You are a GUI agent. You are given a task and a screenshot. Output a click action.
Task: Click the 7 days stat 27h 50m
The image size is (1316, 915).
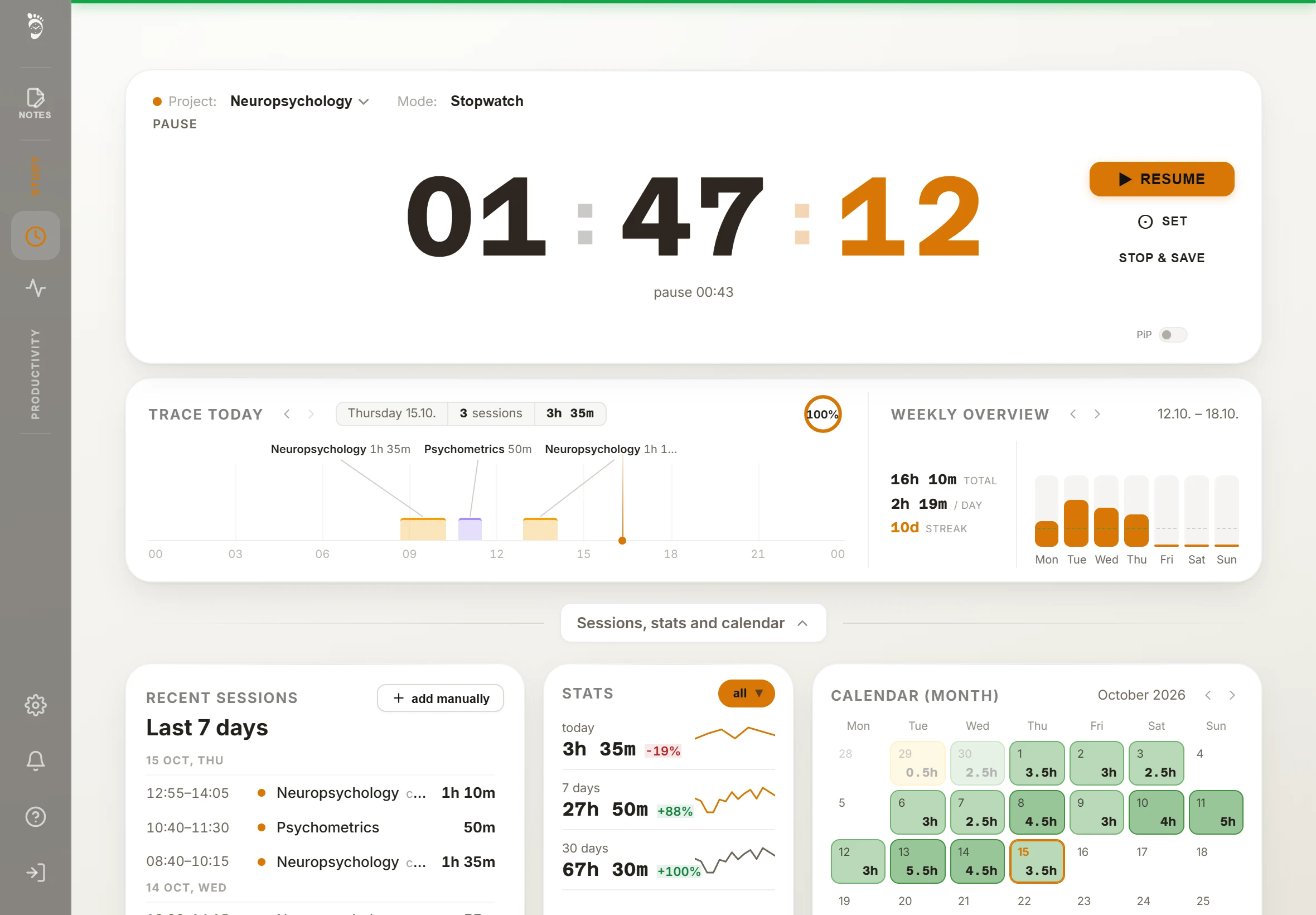605,809
